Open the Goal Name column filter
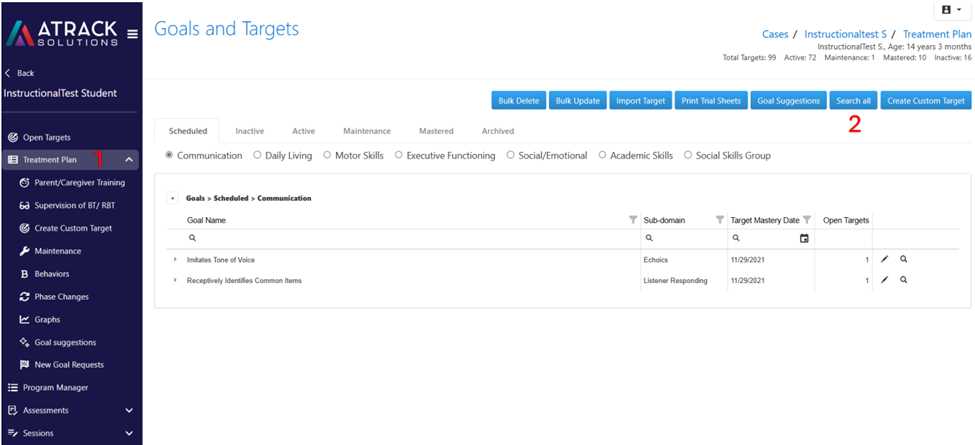 tap(633, 219)
